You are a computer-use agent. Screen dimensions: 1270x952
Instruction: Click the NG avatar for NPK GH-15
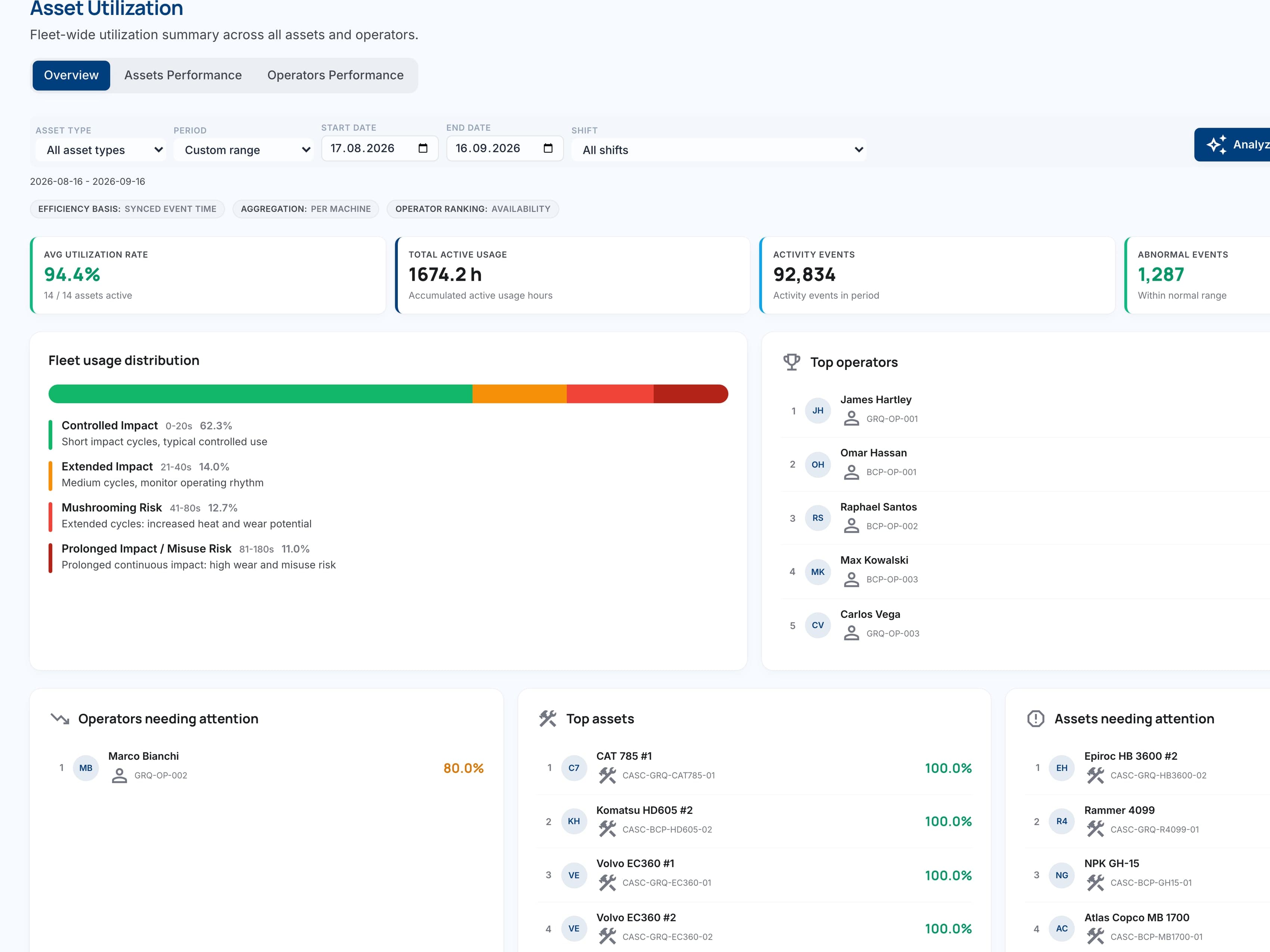tap(1062, 875)
